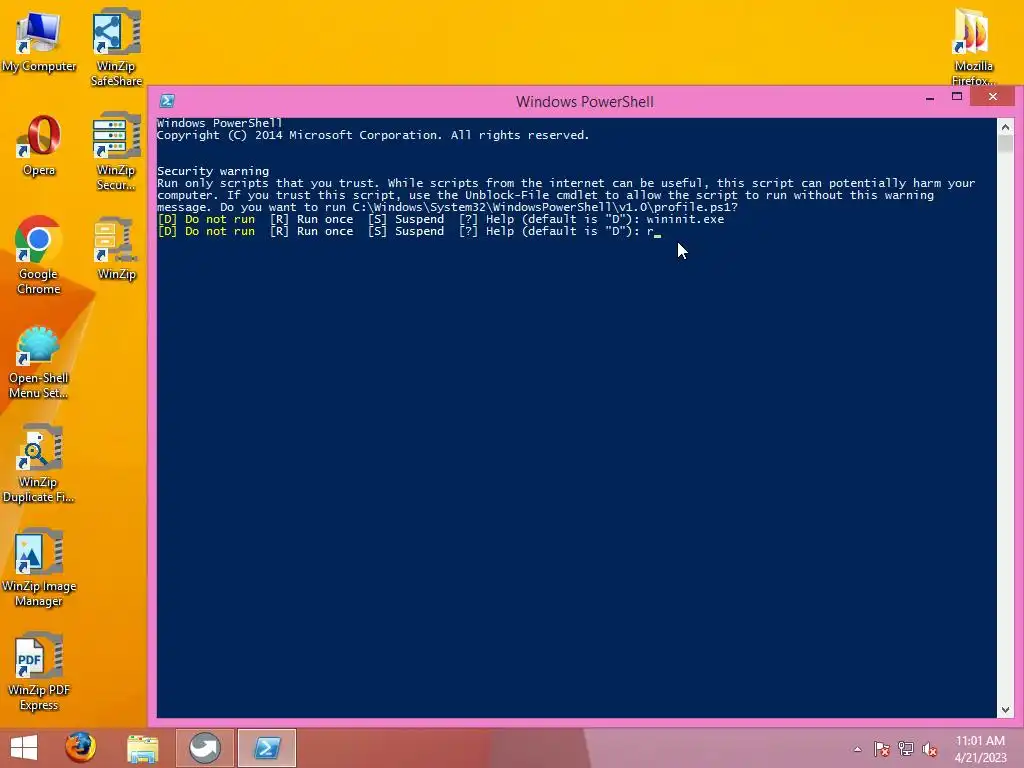This screenshot has width=1024, height=768.
Task: Click the typed 'r' at the prompt
Action: coord(650,231)
